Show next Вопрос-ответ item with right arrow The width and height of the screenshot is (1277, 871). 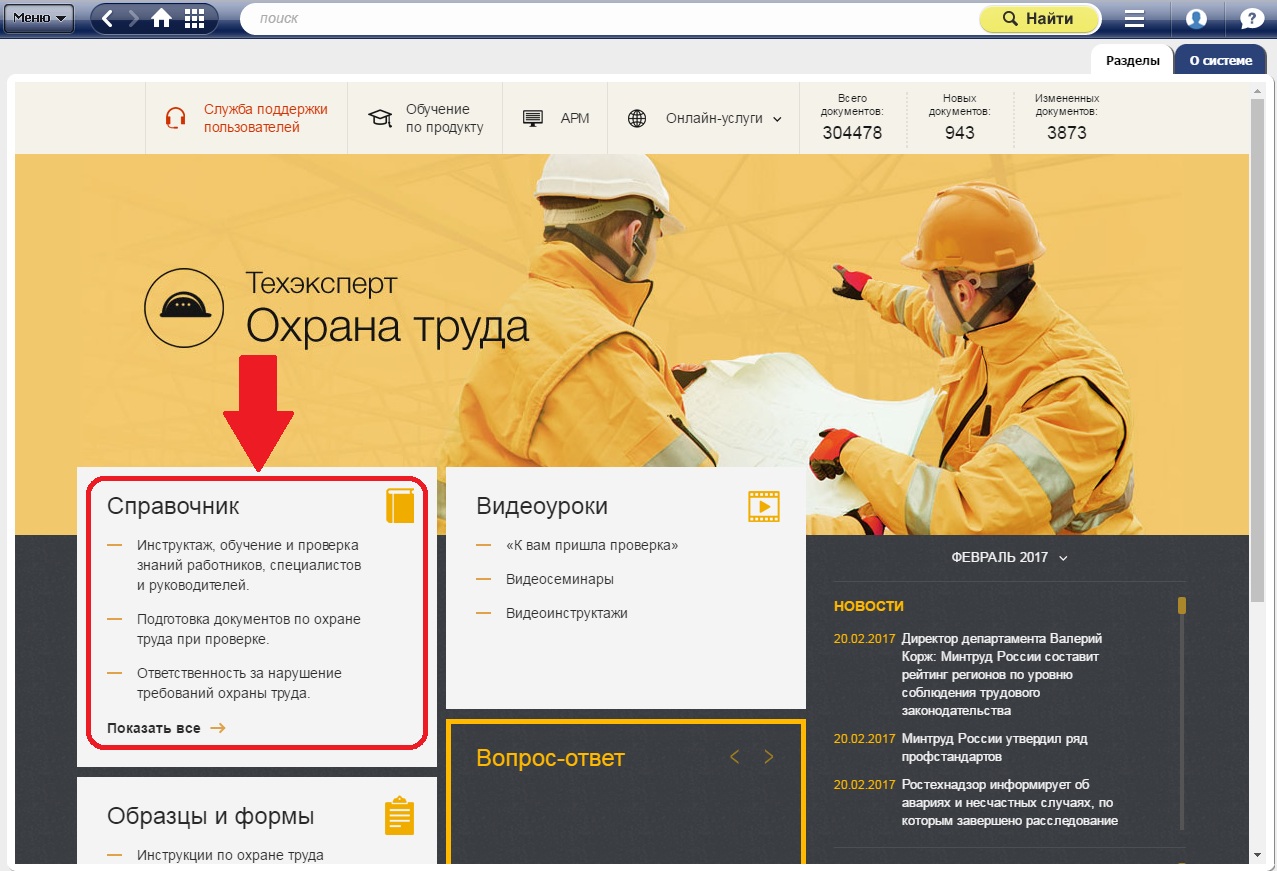pyautogui.click(x=769, y=757)
